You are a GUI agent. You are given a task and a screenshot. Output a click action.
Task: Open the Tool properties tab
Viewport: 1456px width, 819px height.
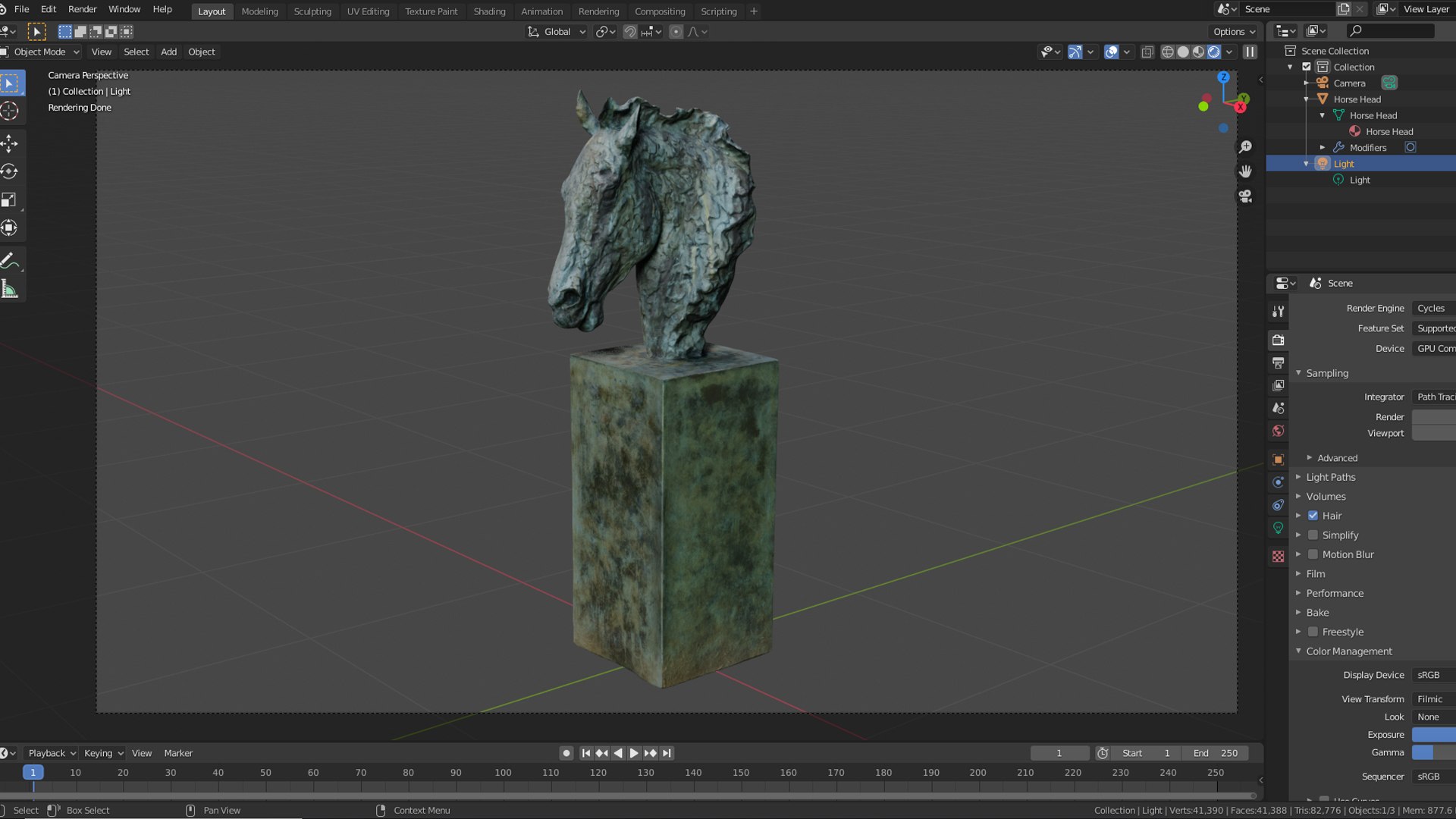pyautogui.click(x=1279, y=312)
